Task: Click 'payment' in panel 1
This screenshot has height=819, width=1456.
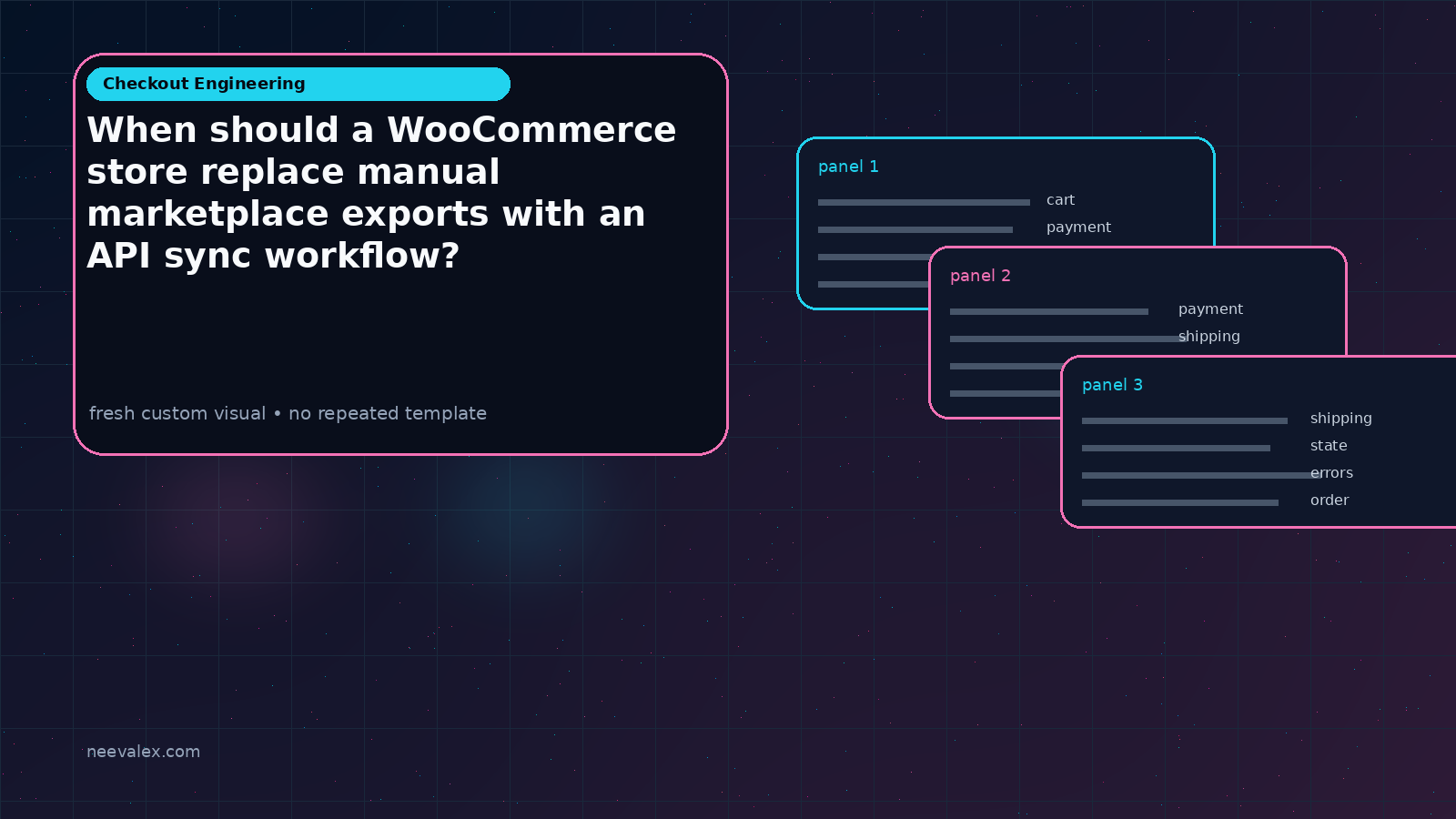Action: (x=1078, y=227)
